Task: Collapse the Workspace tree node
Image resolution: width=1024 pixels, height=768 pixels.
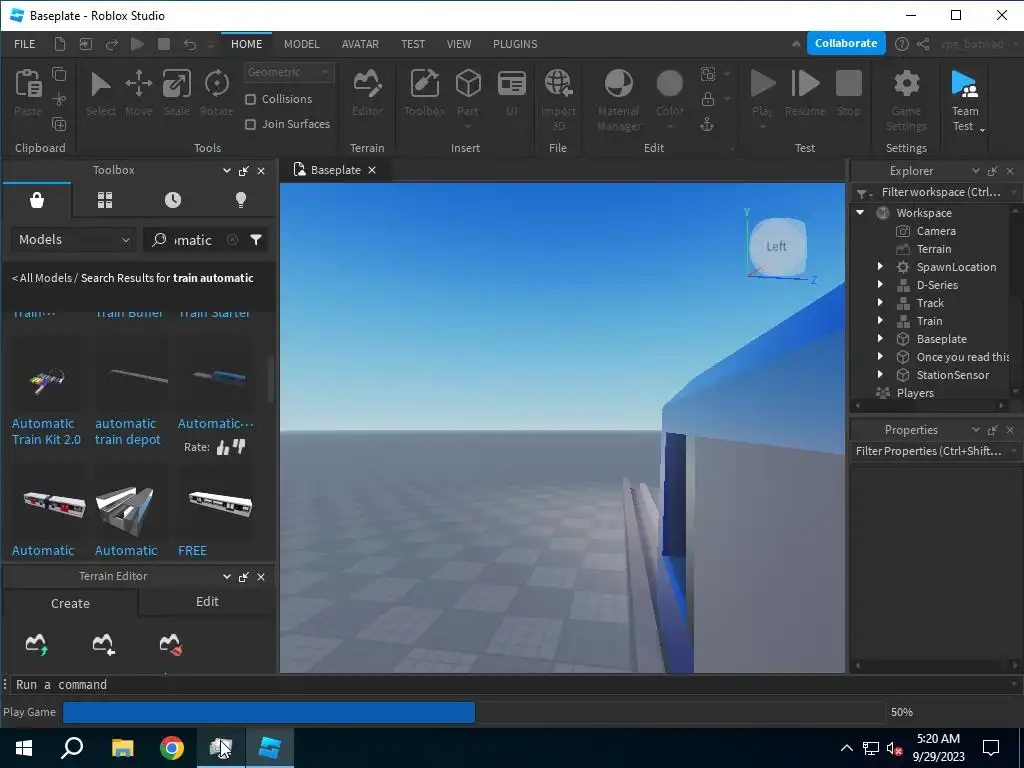Action: [x=860, y=213]
